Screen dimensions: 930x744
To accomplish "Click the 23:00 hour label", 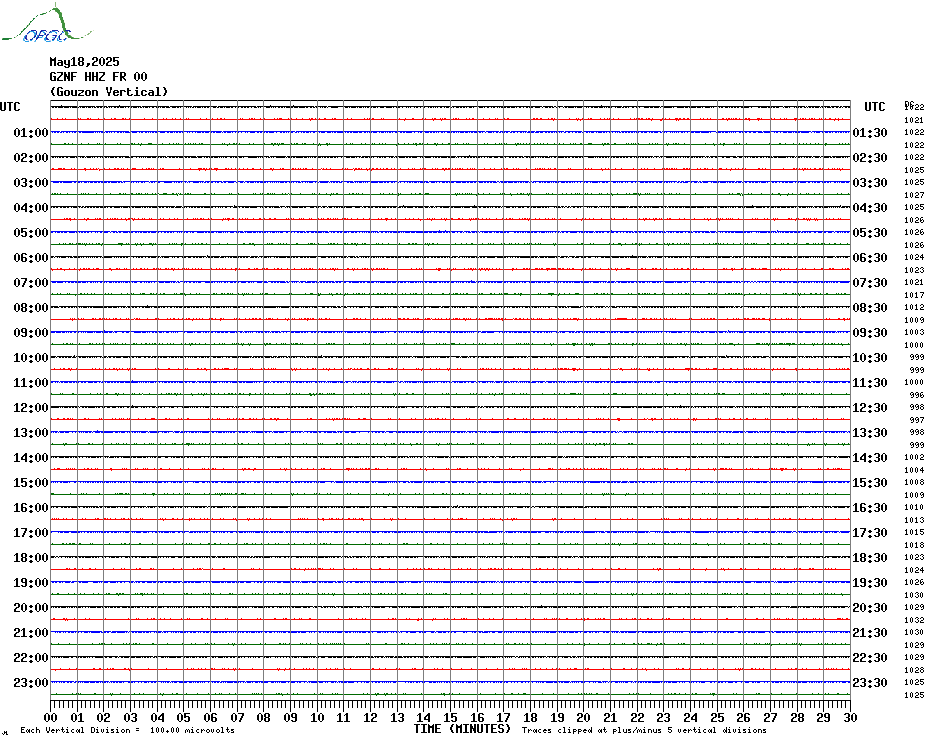I will pyautogui.click(x=31, y=682).
